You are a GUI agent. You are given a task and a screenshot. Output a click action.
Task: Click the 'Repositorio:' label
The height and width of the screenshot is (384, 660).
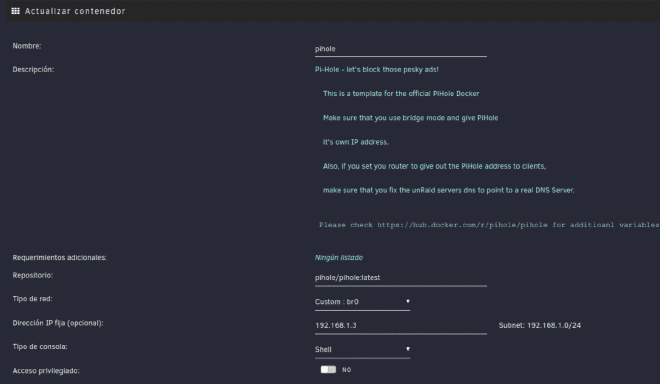pos(33,275)
